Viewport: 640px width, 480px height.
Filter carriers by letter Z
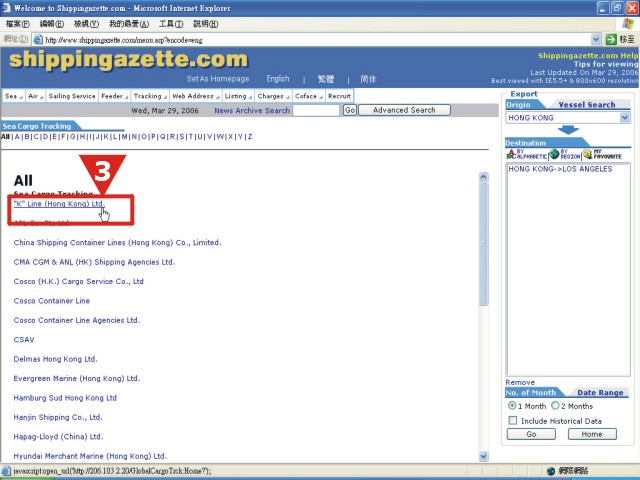click(x=250, y=137)
